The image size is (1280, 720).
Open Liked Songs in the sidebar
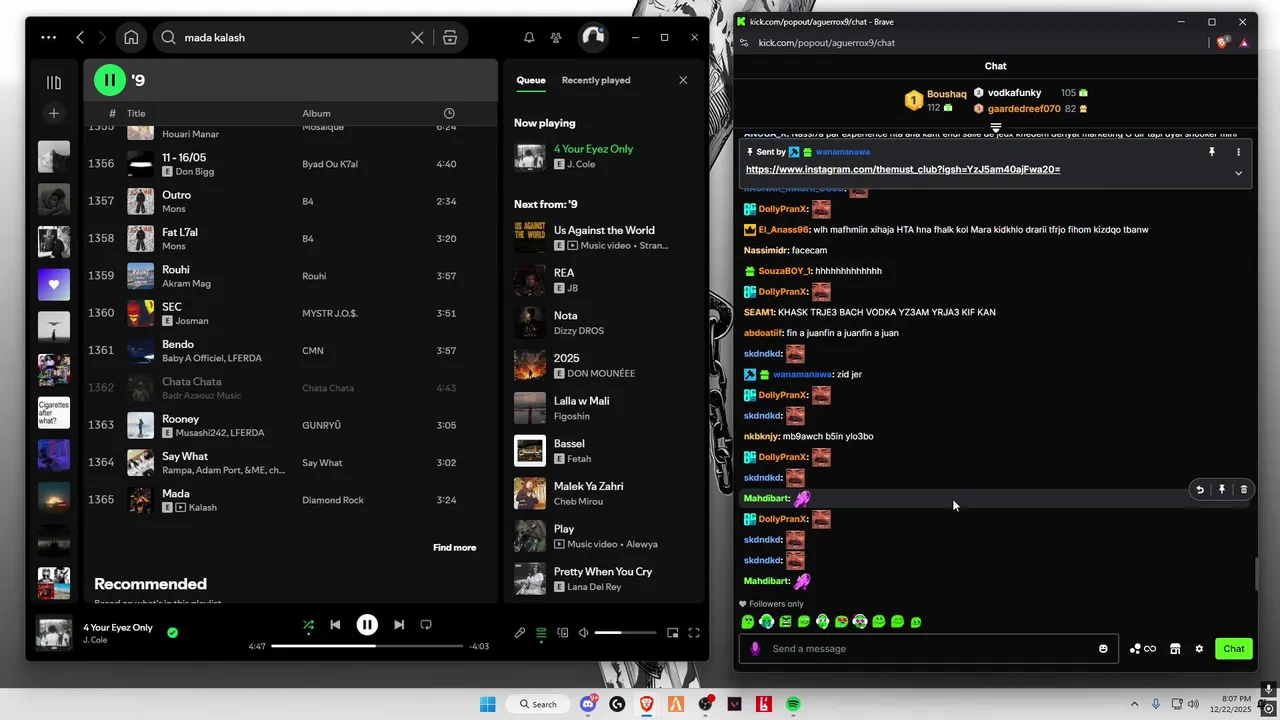coord(54,284)
